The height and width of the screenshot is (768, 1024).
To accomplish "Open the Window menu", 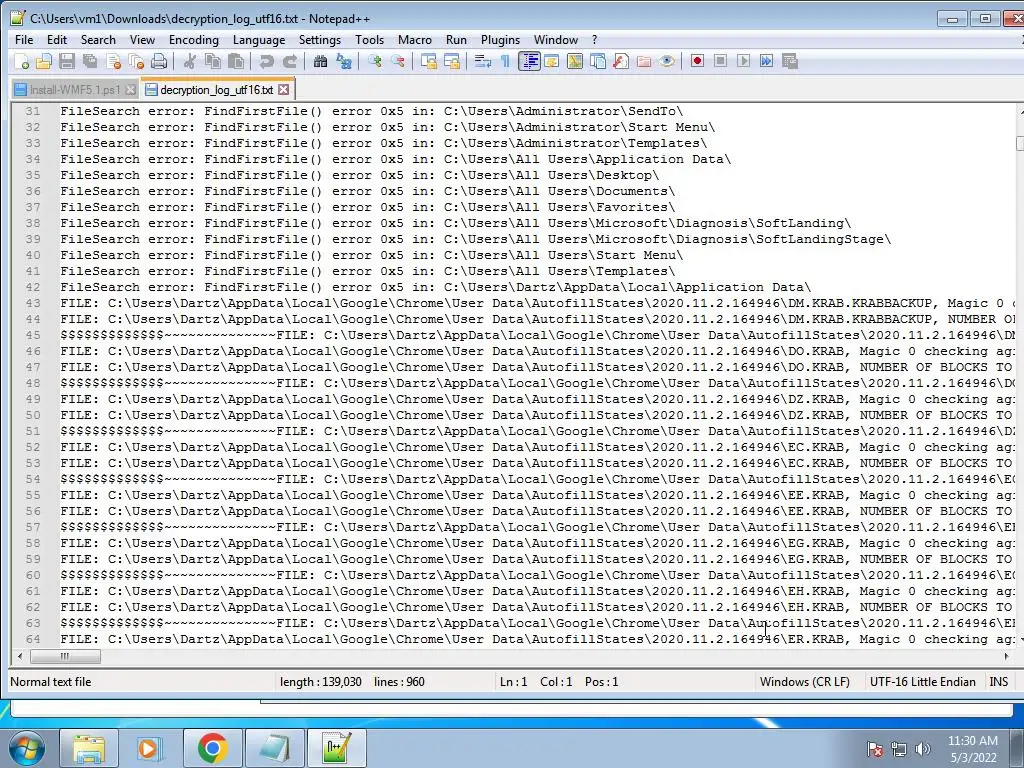I will pyautogui.click(x=556, y=40).
